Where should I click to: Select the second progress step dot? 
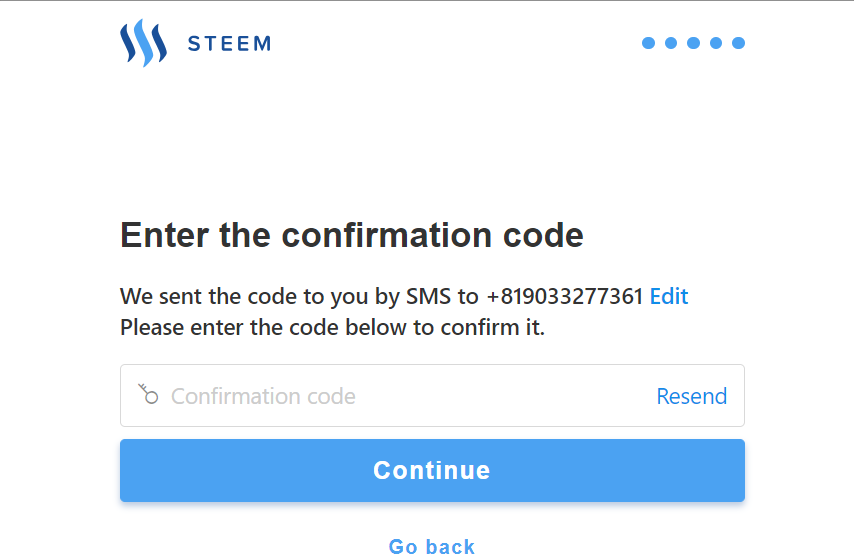671,43
